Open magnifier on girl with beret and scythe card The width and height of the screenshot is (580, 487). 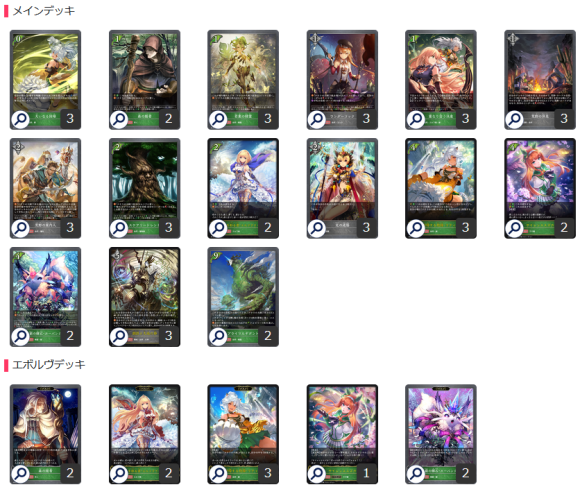[317, 119]
